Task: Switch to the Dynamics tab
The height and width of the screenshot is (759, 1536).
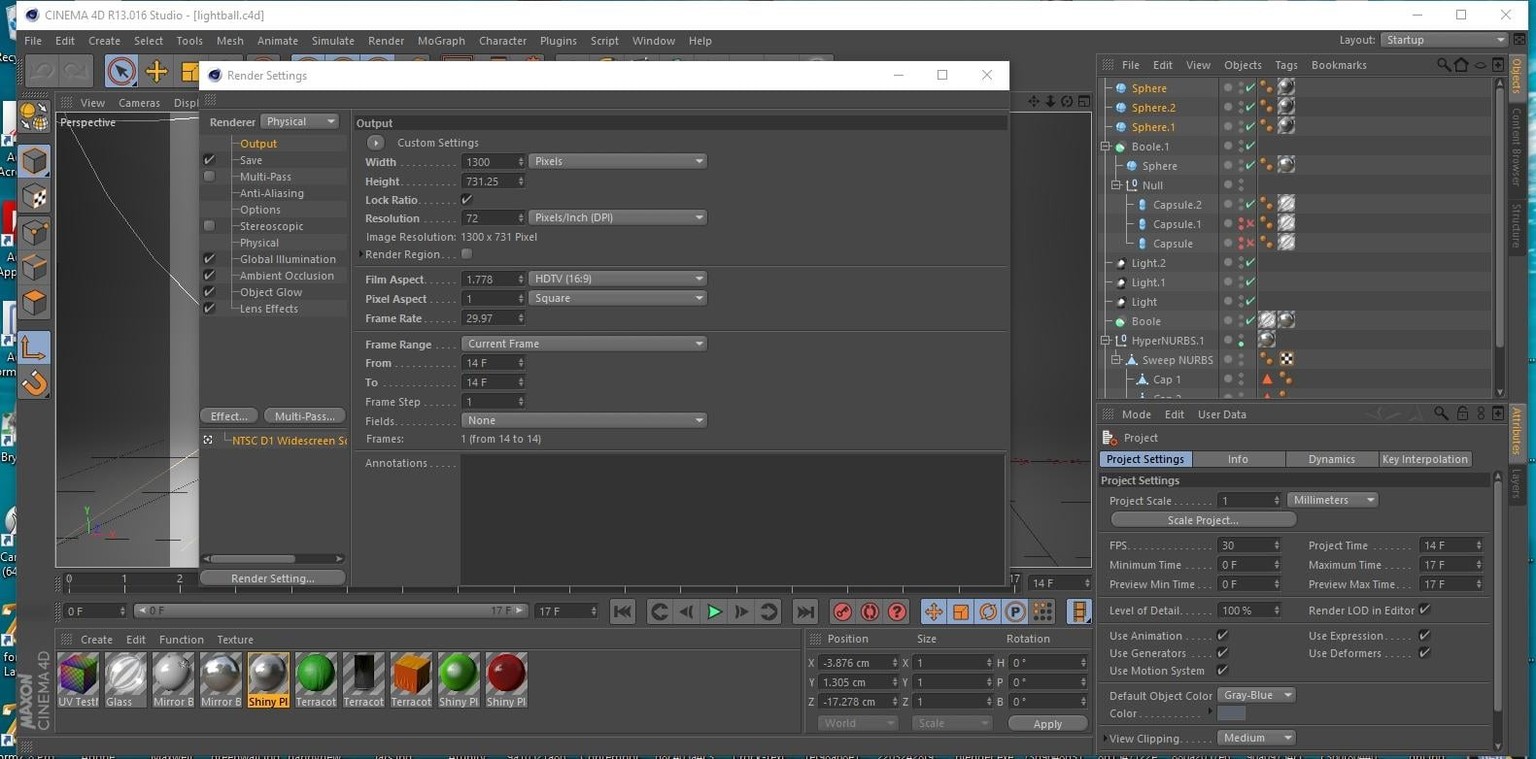Action: 1331,459
